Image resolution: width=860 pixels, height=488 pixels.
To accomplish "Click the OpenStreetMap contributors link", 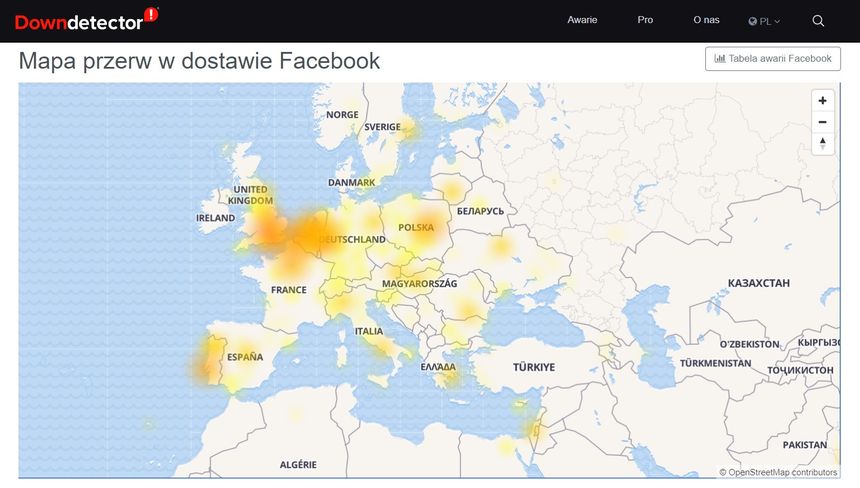I will [783, 472].
